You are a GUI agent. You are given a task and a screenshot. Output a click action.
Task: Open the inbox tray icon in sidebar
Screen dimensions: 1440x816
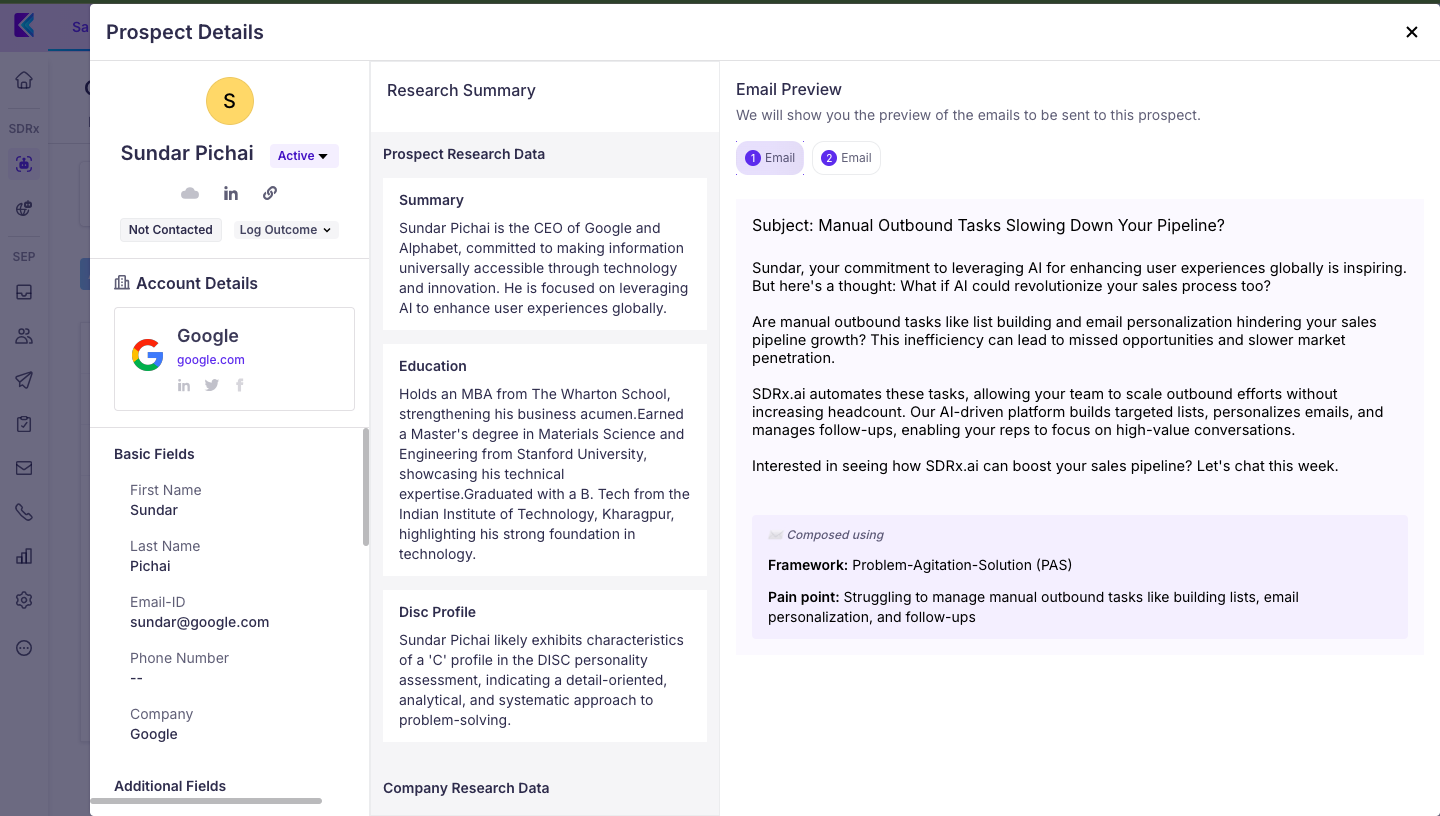tap(24, 292)
